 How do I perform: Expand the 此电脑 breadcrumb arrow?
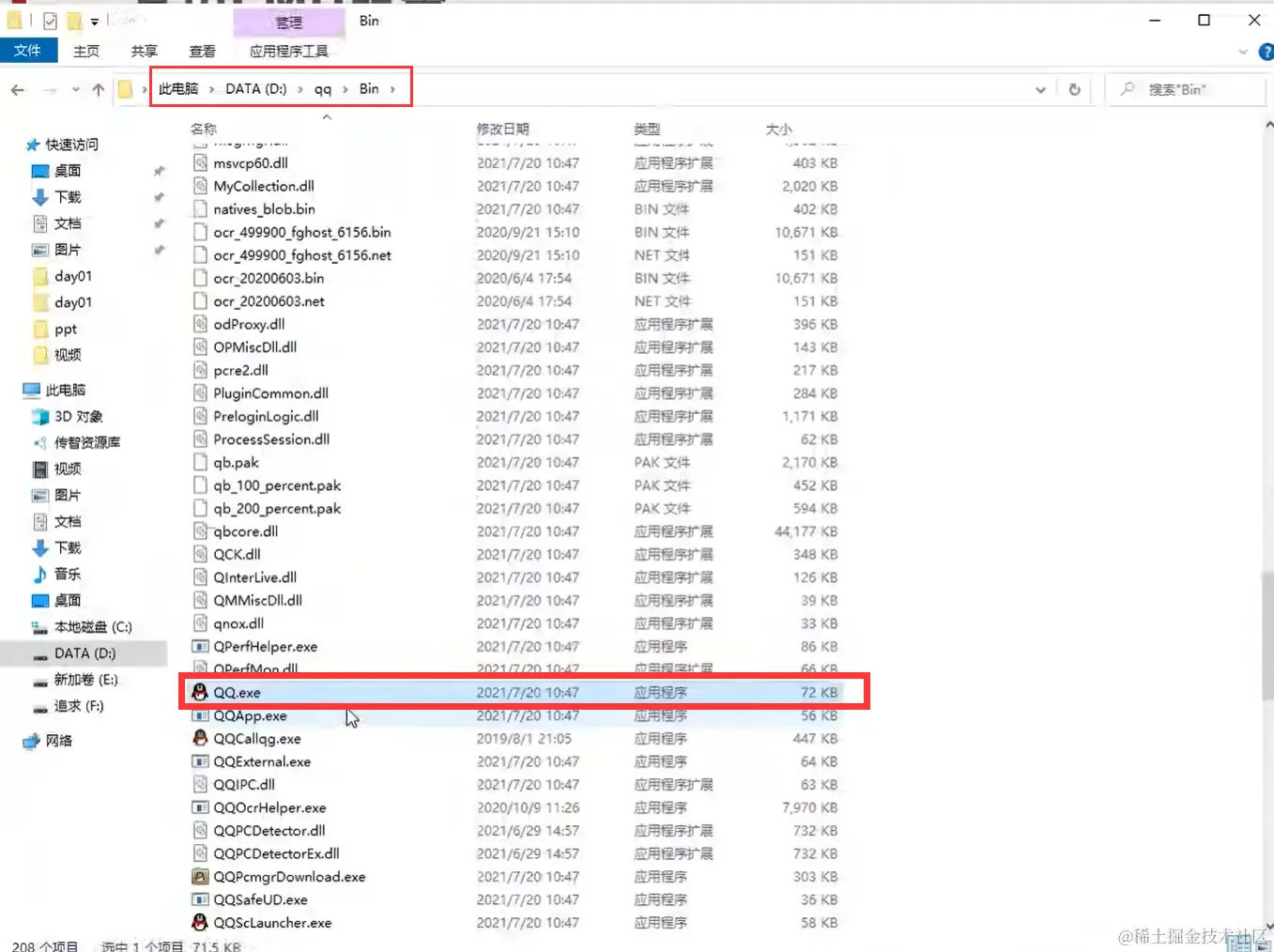pyautogui.click(x=212, y=89)
